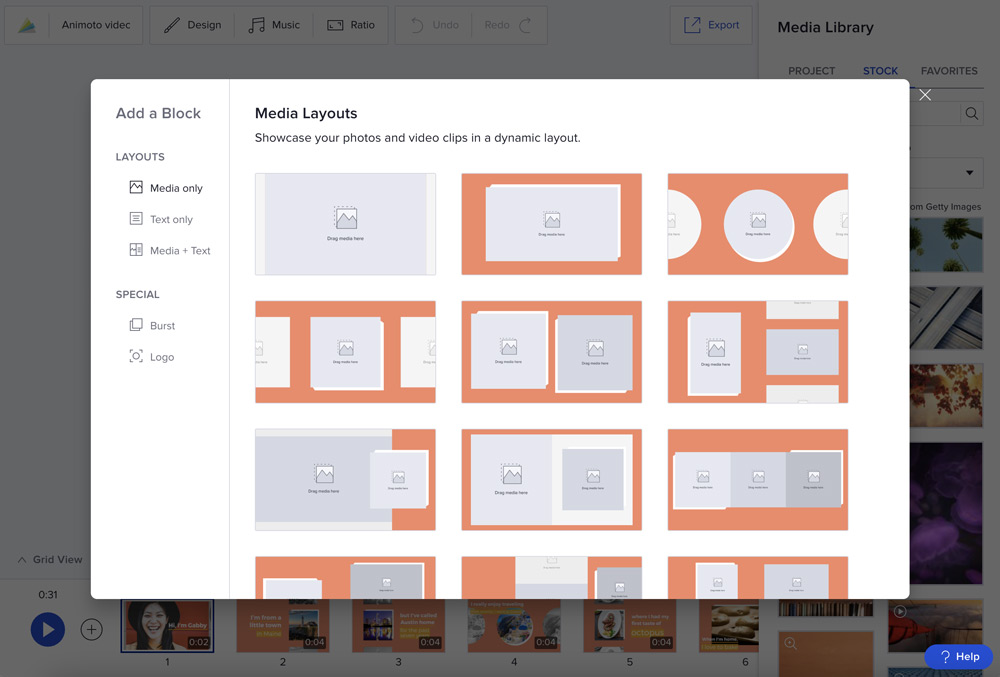Switch to the FAVORITES media tab

pyautogui.click(x=949, y=71)
